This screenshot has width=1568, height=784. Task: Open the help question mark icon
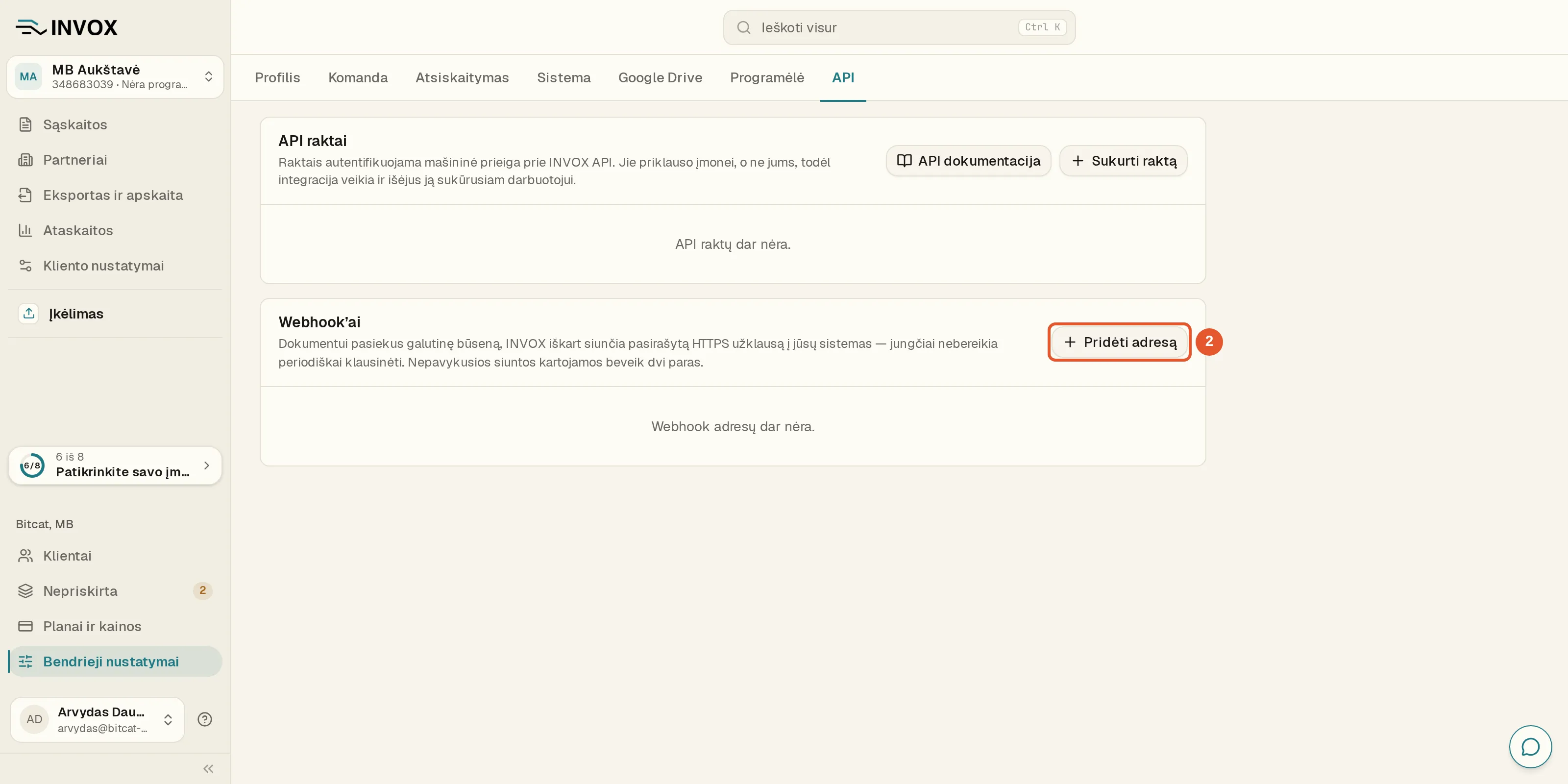point(204,719)
